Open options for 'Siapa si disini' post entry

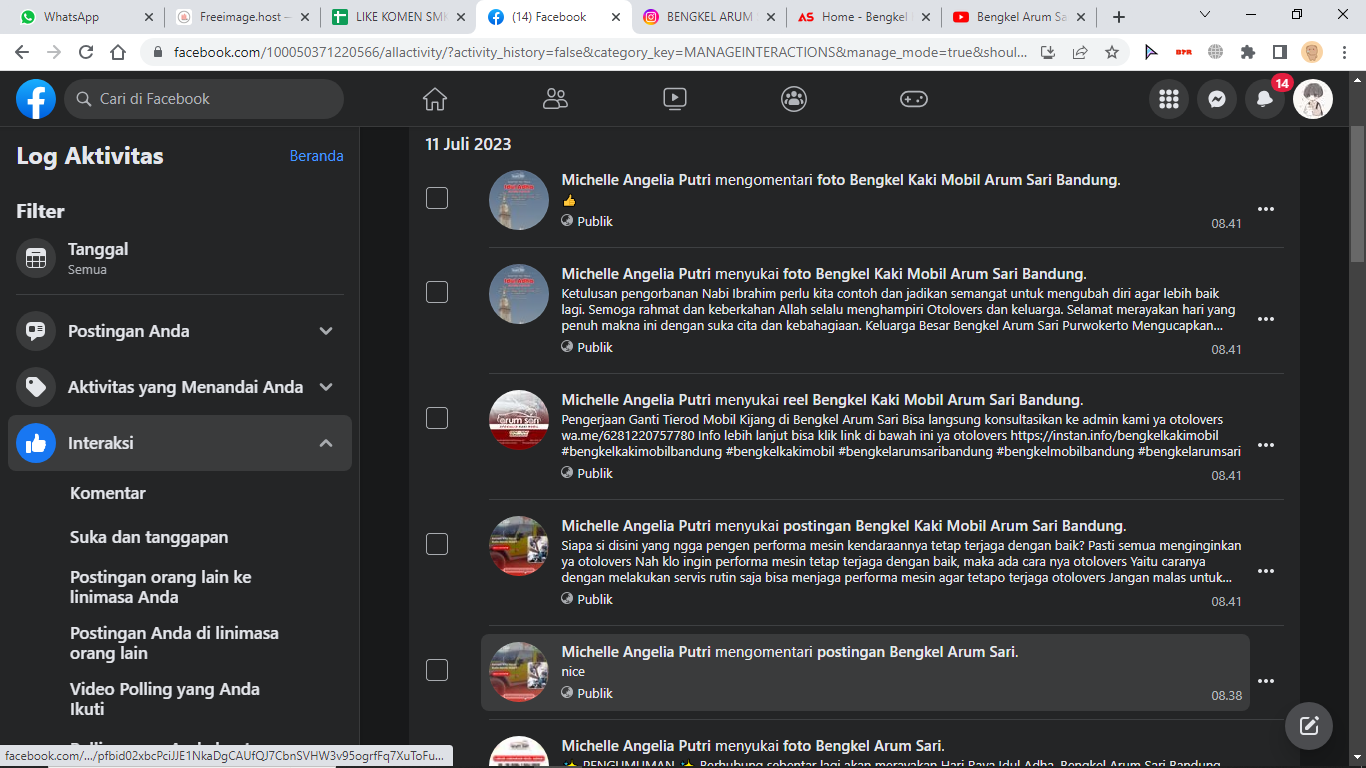click(x=1266, y=571)
